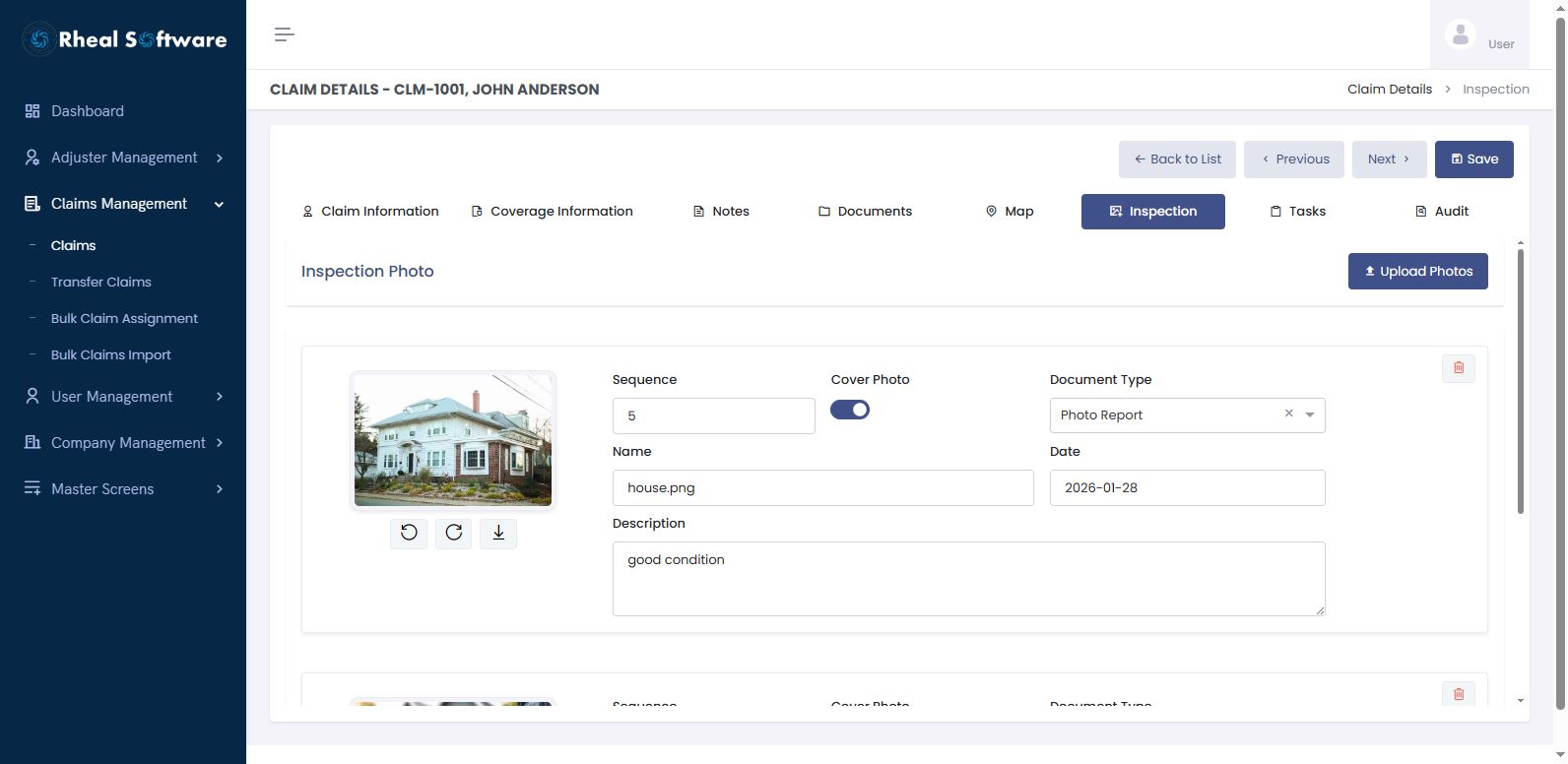Viewport: 1568px width, 764px height.
Task: Open Bulk Claims Import page
Action: point(111,354)
